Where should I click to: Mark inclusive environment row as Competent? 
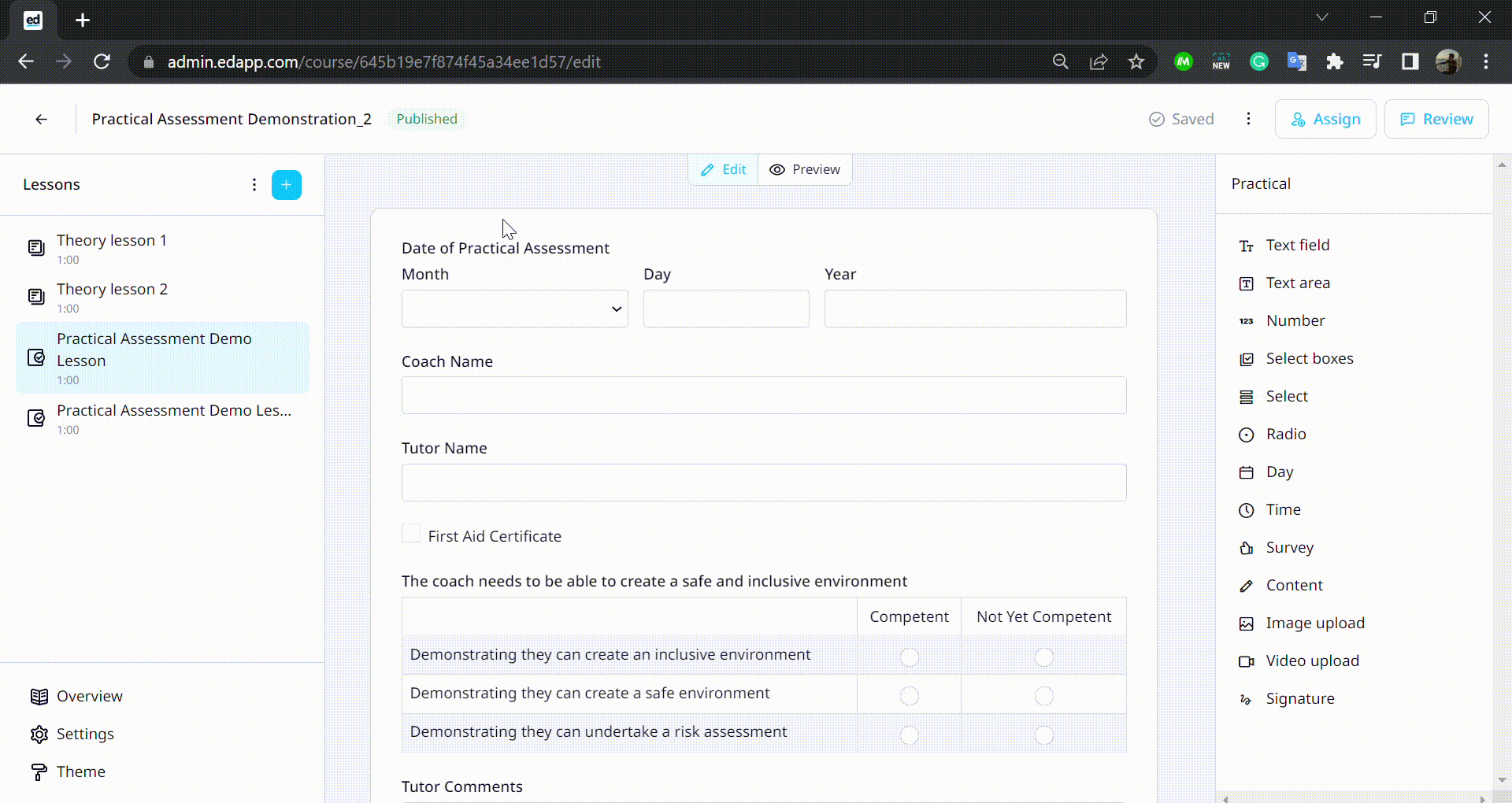pos(909,657)
